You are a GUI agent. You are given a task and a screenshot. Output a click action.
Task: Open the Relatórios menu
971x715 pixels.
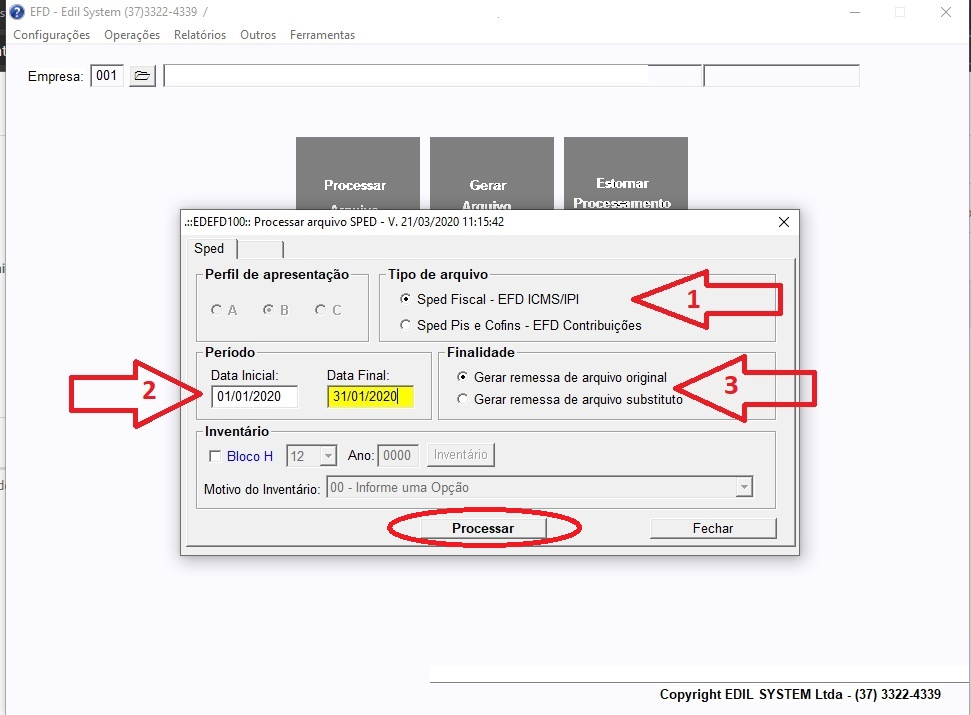[x=199, y=35]
